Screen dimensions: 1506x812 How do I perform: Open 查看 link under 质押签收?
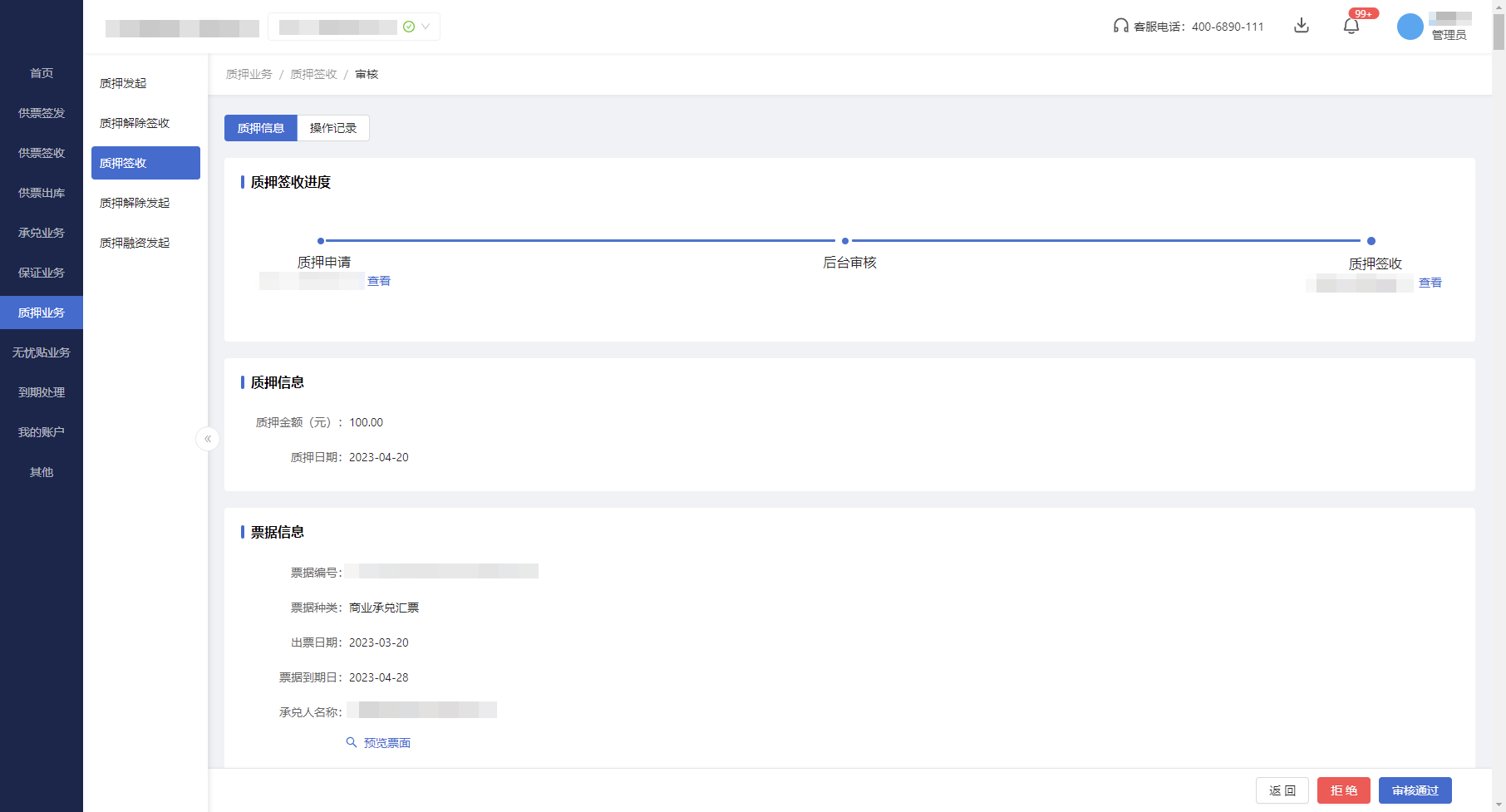pos(1430,283)
